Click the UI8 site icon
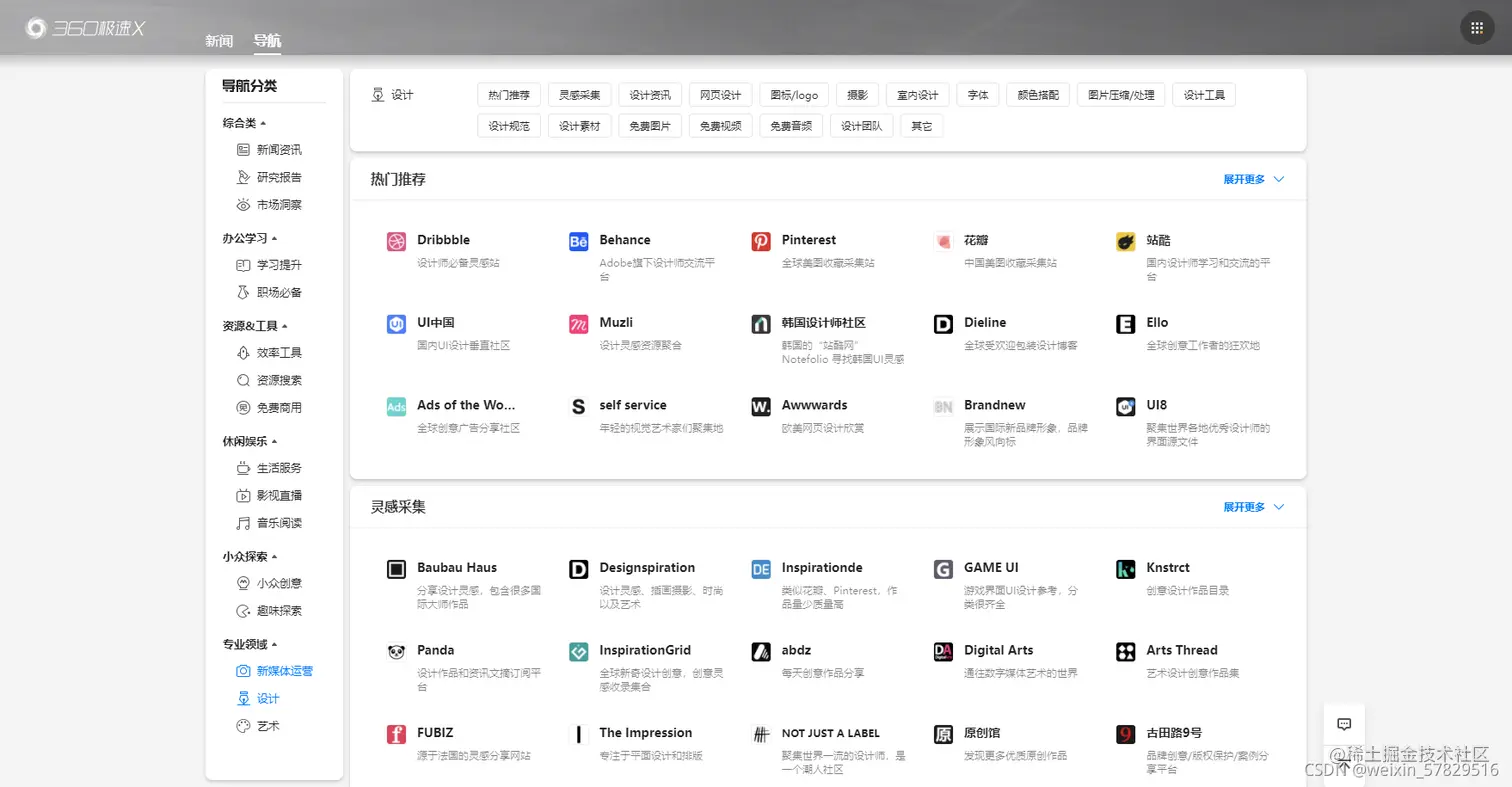1512x787 pixels. click(x=1125, y=407)
